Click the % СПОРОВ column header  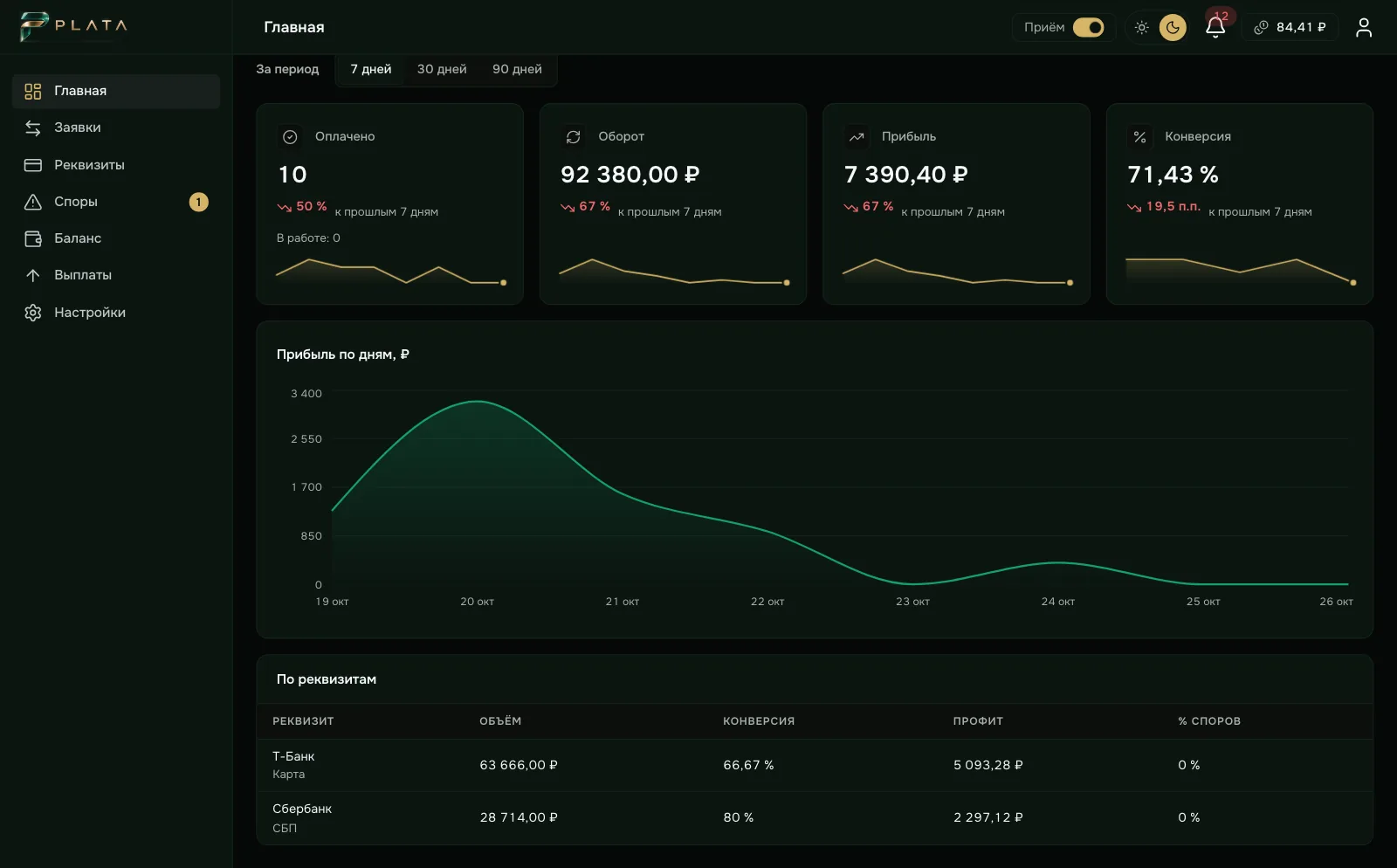pyautogui.click(x=1209, y=721)
